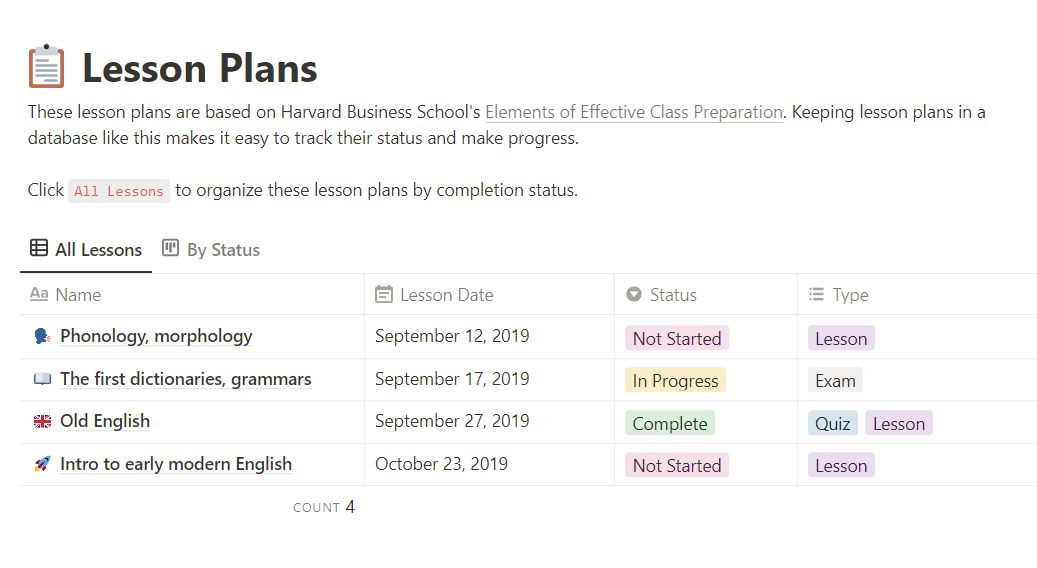Click the rocket icon for early modern English
This screenshot has height=568, width=1037.
[42, 465]
